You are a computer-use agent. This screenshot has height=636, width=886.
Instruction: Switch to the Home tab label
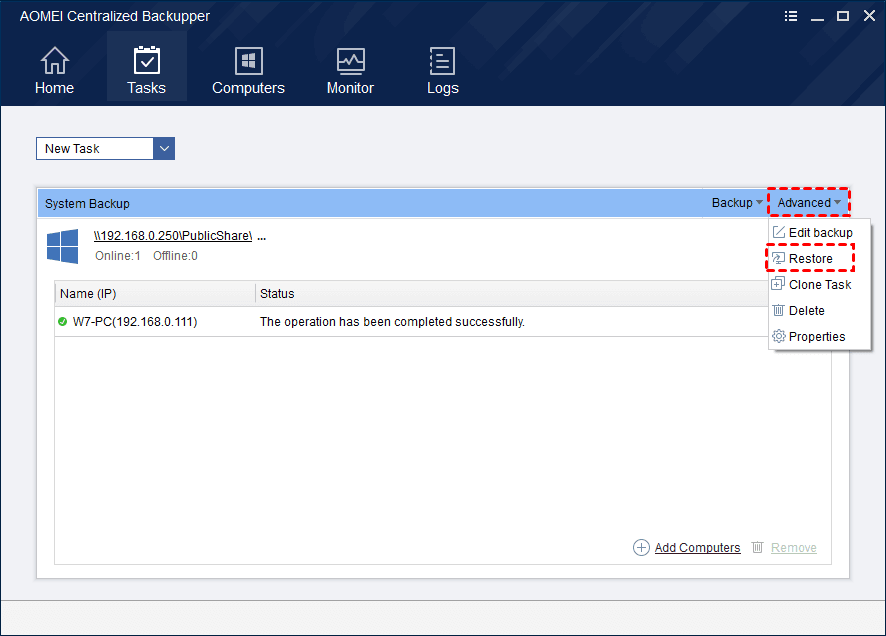54,88
